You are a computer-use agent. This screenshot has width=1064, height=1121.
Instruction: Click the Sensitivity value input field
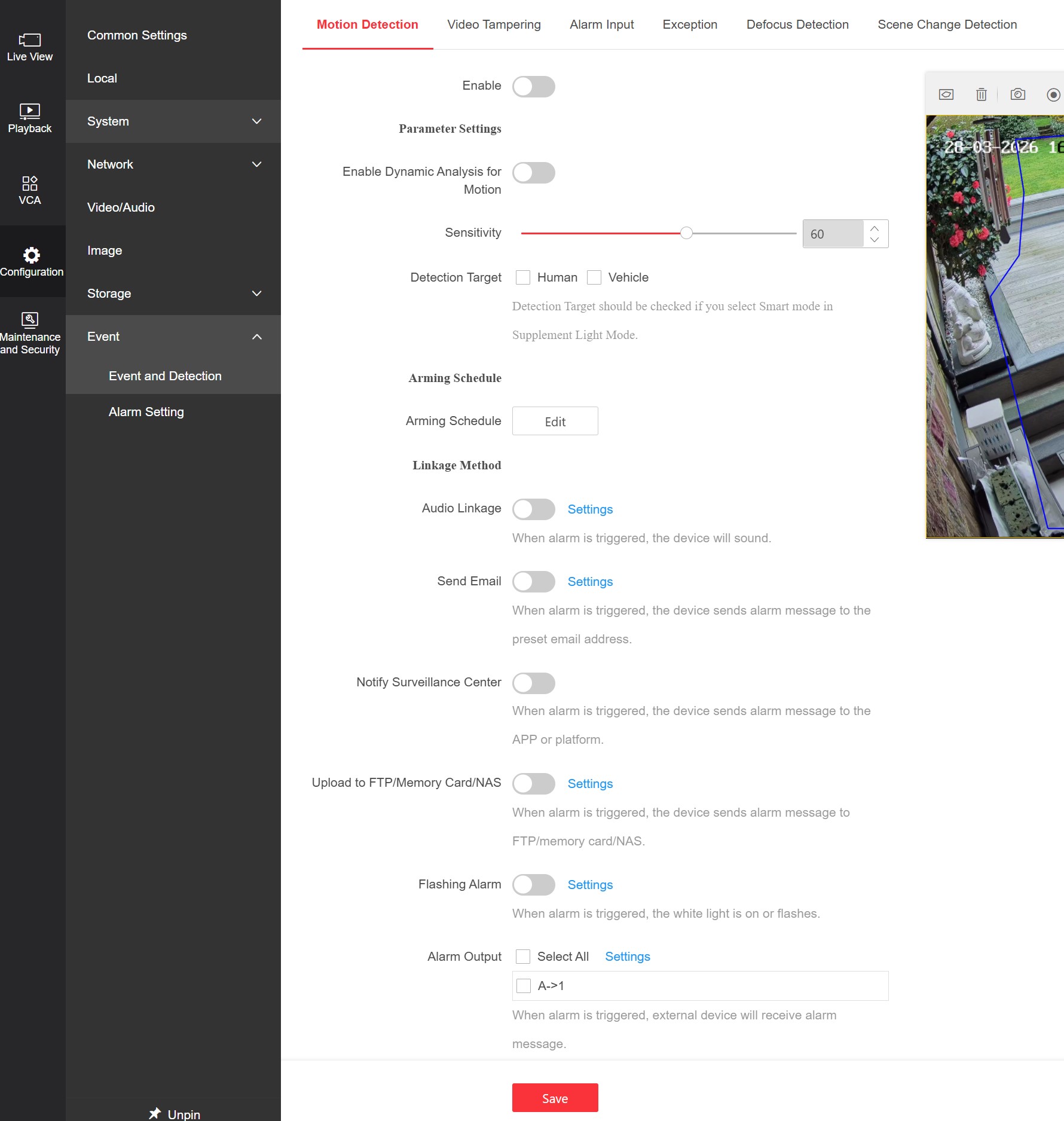pos(833,234)
